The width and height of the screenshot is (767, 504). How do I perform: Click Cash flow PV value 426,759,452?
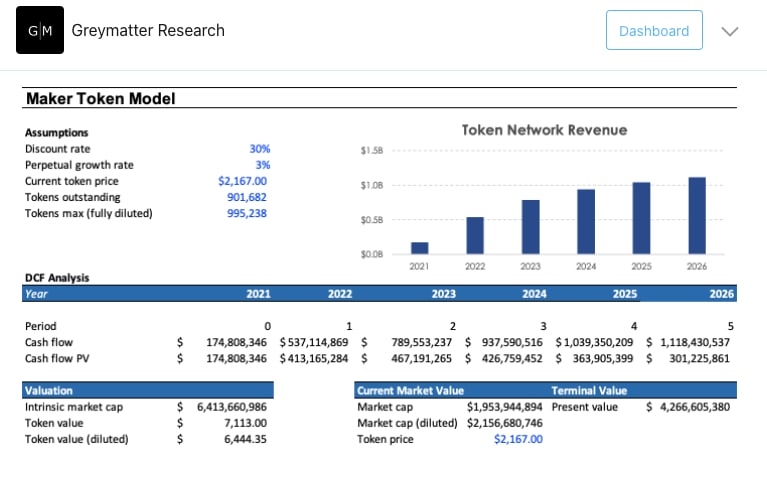(512, 359)
